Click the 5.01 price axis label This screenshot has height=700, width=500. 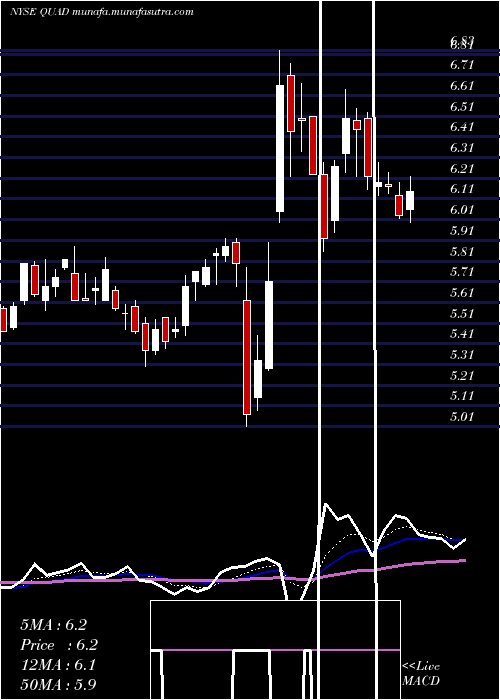click(462, 417)
